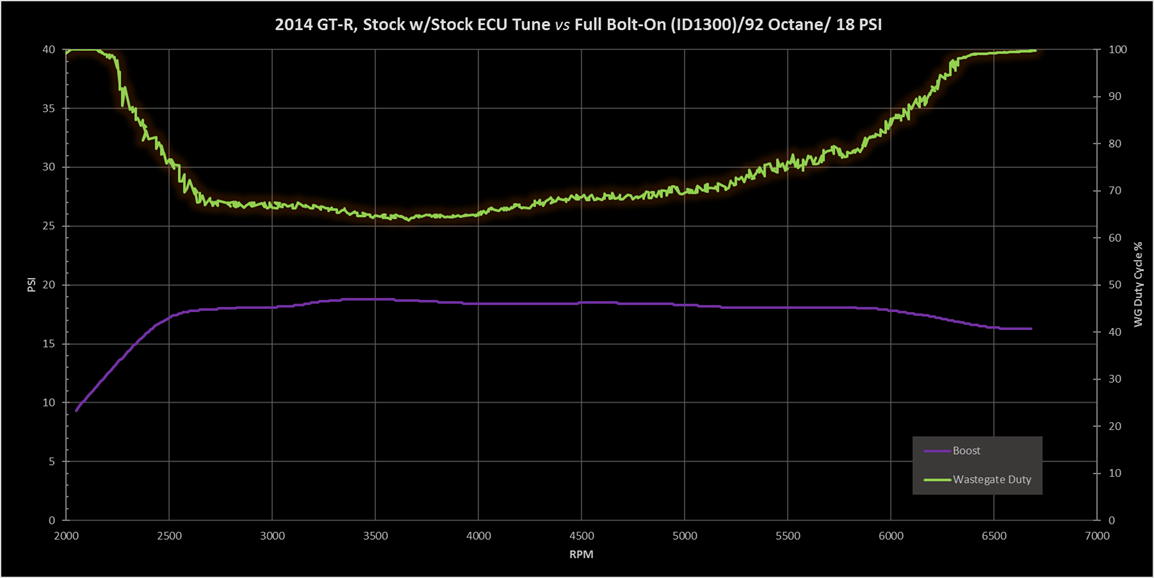This screenshot has height=578, width=1154.
Task: Click the purple Boost curve near 4500 RPM
Action: tap(581, 302)
